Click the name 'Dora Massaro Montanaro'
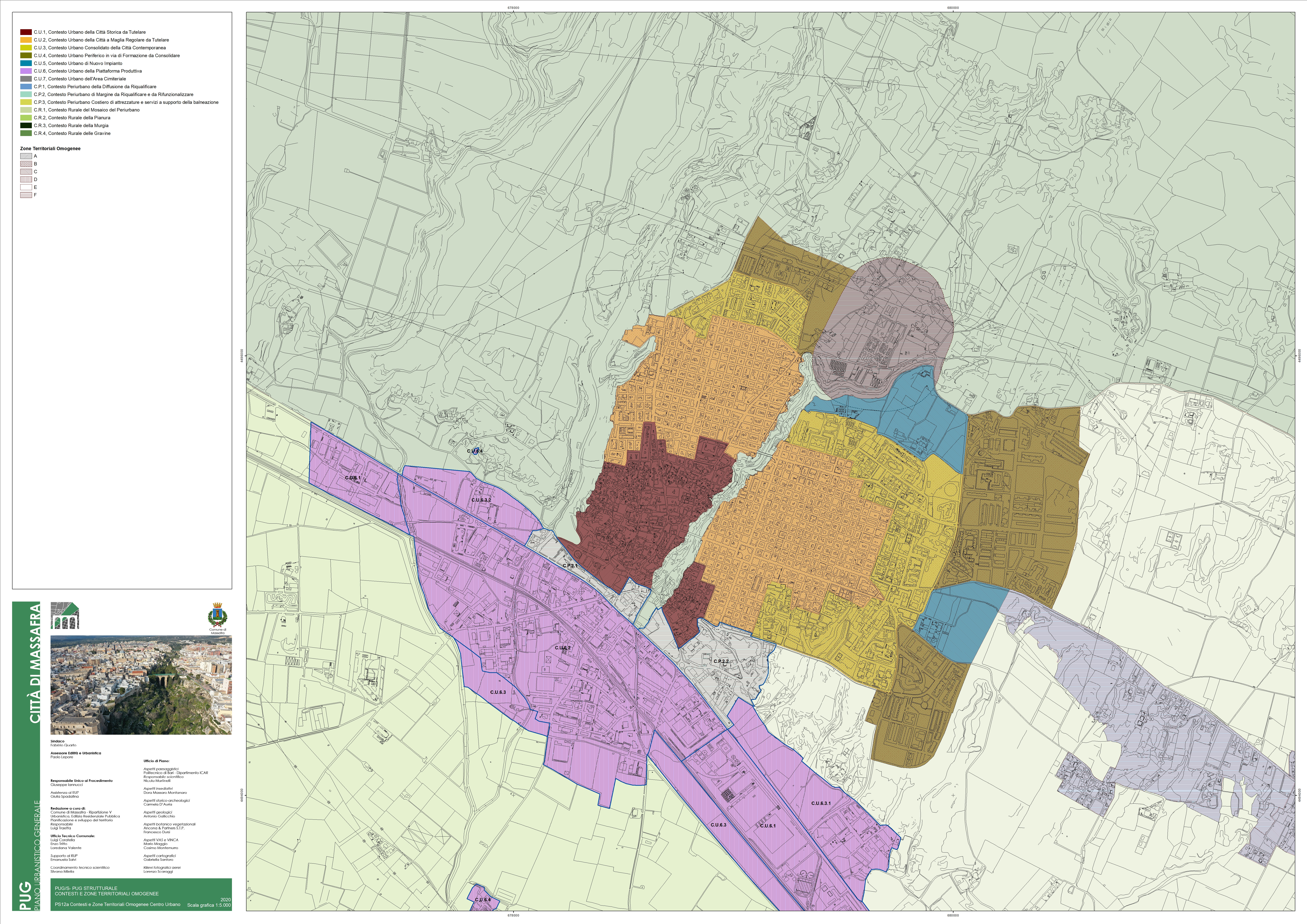Viewport: 1307px width, 924px height. tap(165, 793)
